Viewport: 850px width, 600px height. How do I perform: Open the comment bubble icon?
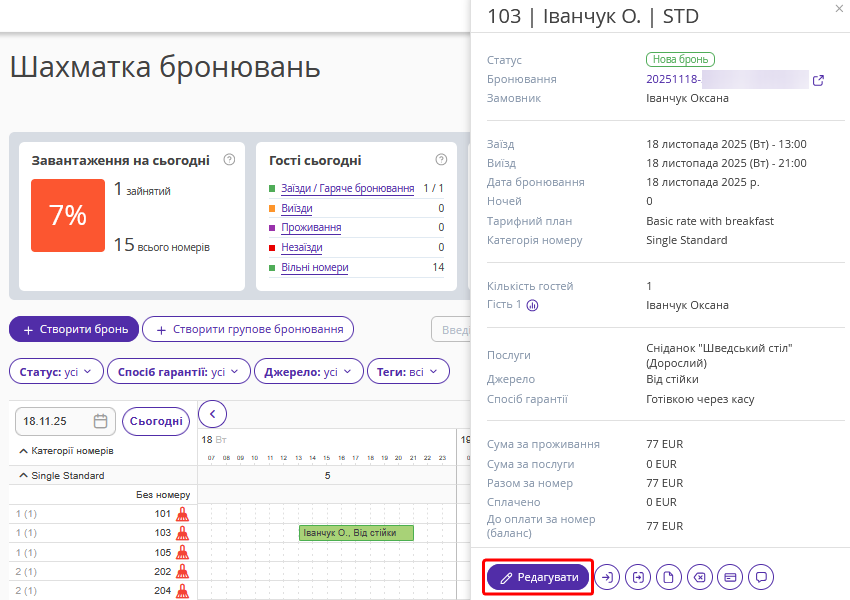(x=762, y=577)
